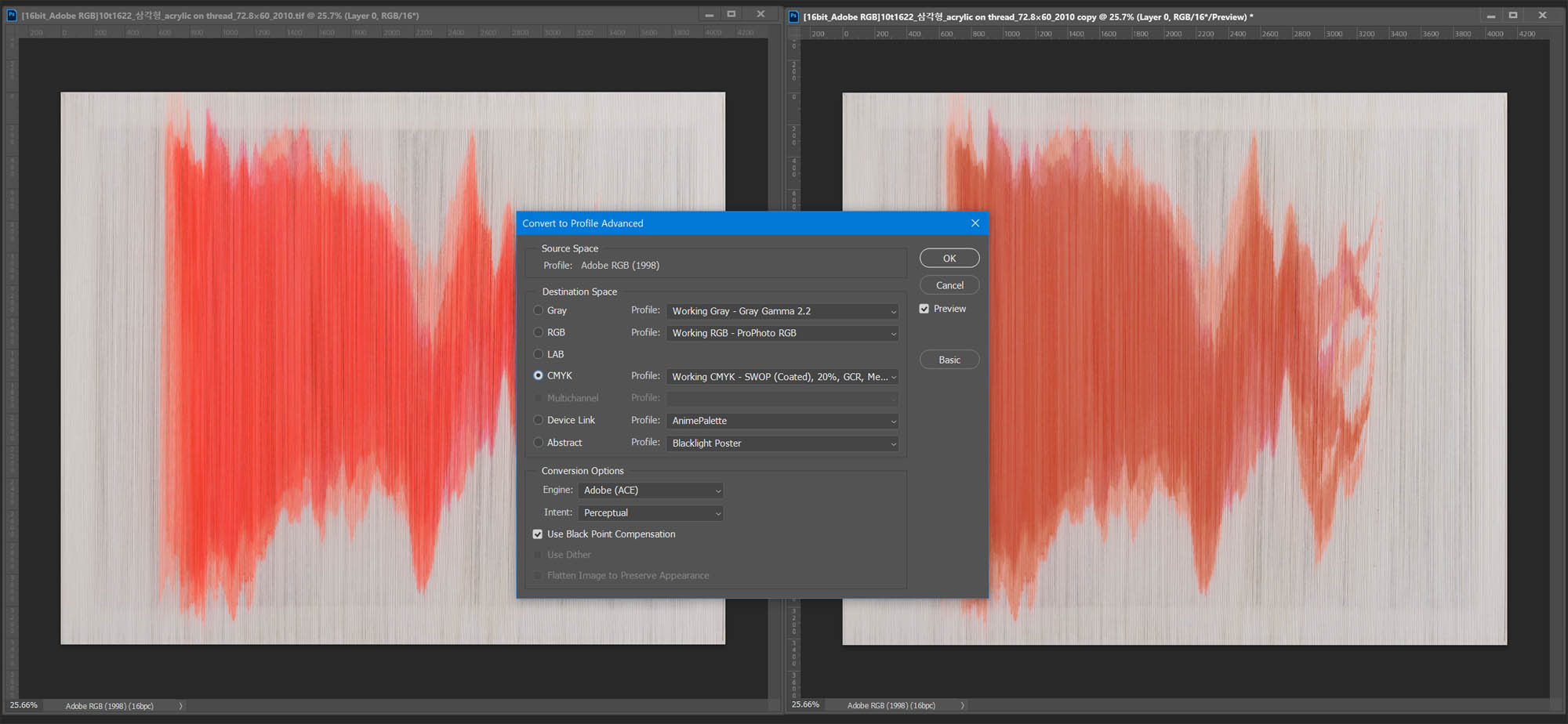Close the right copy document window
The height and width of the screenshot is (724, 1568).
click(1542, 15)
